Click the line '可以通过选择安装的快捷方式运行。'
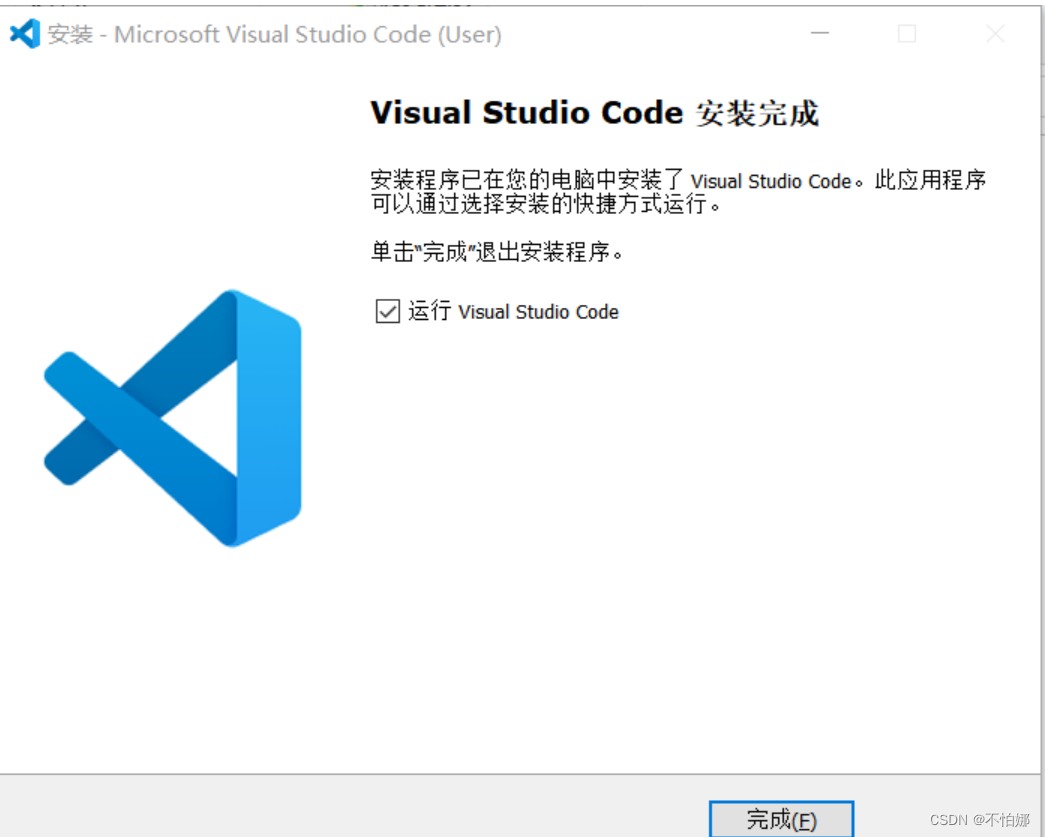Screen dimensions: 1045x837 546,204
